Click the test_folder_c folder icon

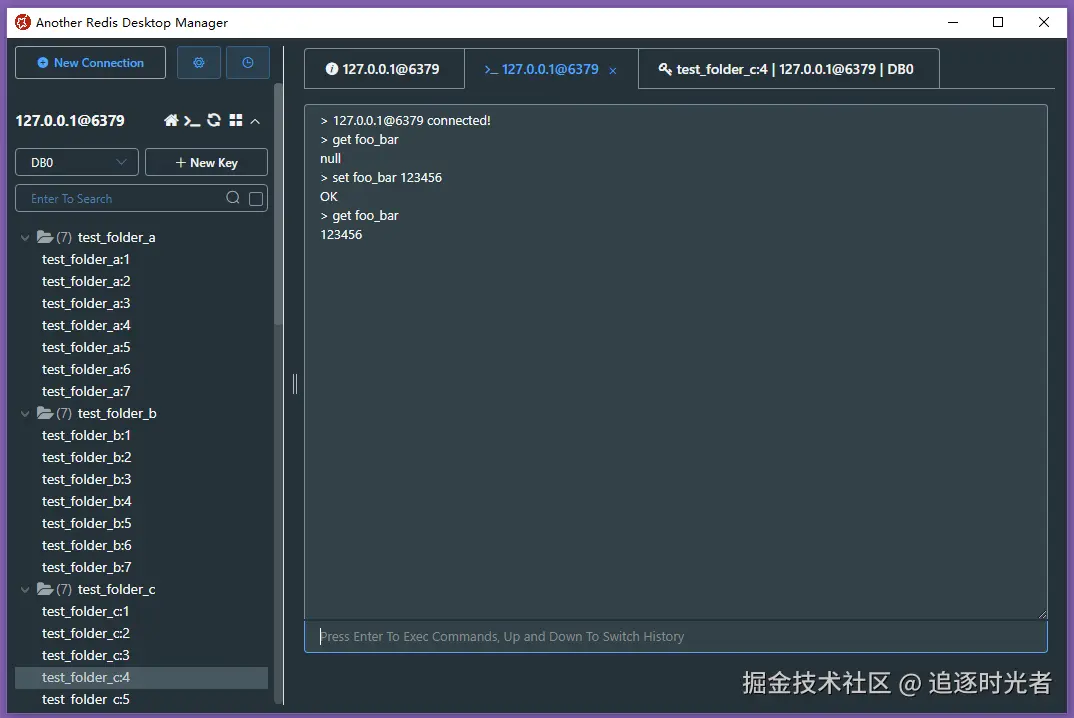click(45, 589)
